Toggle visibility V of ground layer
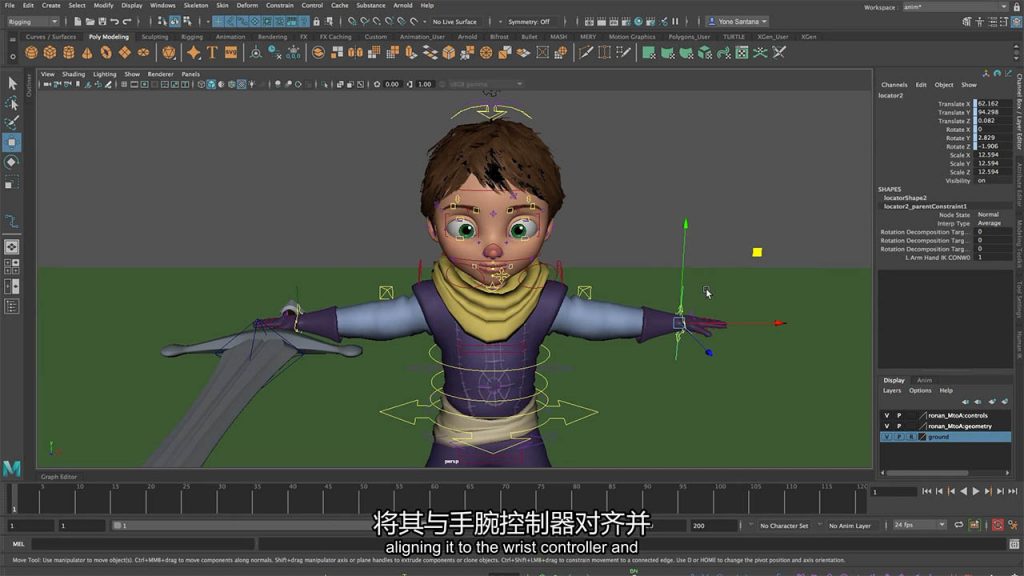 pos(887,436)
